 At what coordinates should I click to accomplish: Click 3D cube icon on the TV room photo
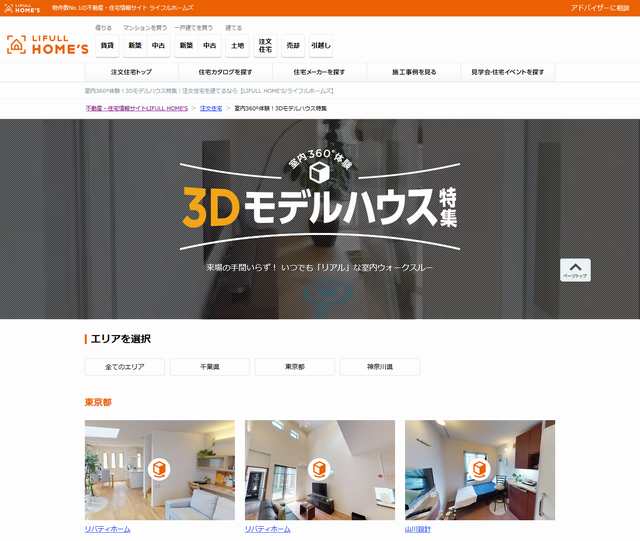pyautogui.click(x=319, y=469)
